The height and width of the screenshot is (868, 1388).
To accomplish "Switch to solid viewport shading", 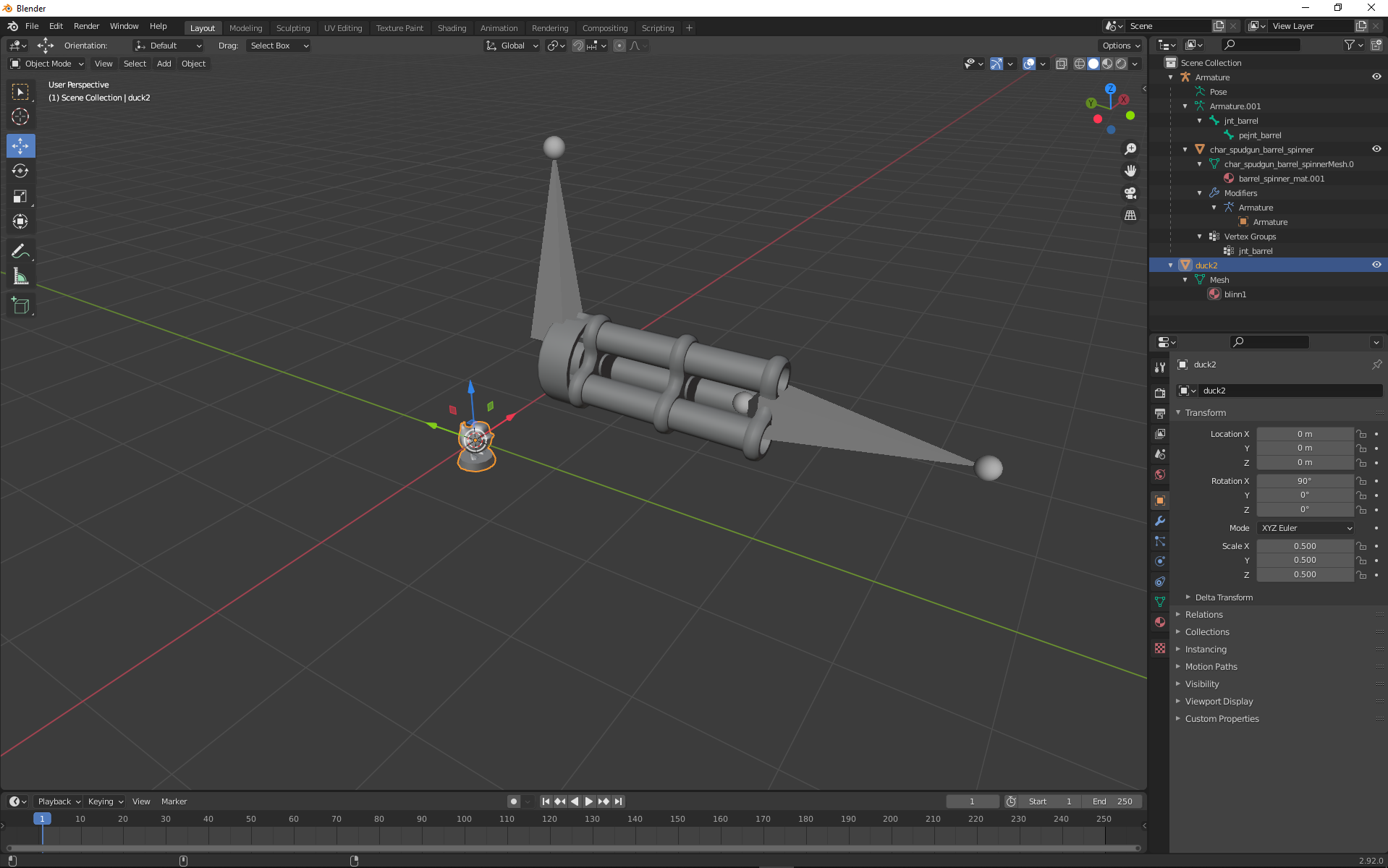I will click(x=1093, y=64).
